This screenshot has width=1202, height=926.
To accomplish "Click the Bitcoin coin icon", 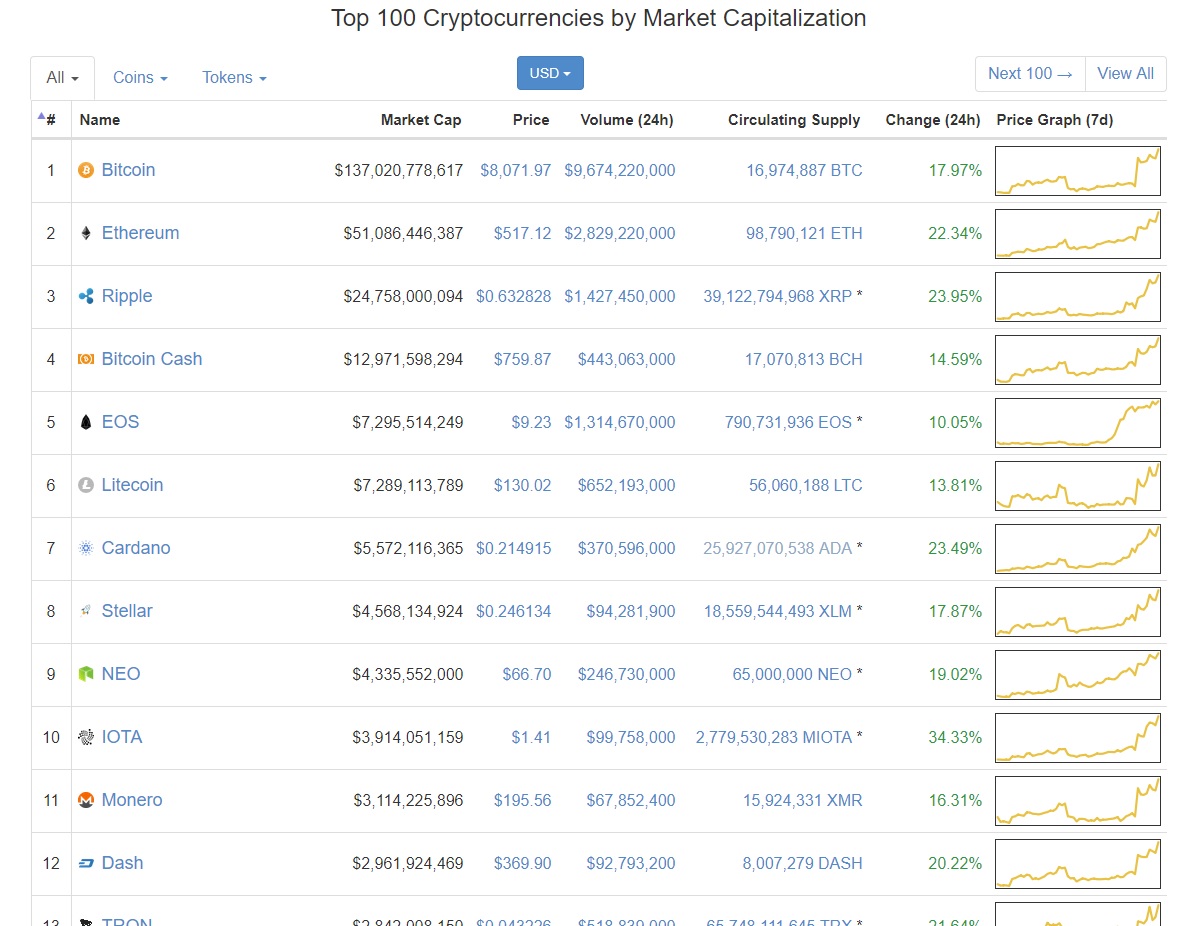I will [x=86, y=170].
